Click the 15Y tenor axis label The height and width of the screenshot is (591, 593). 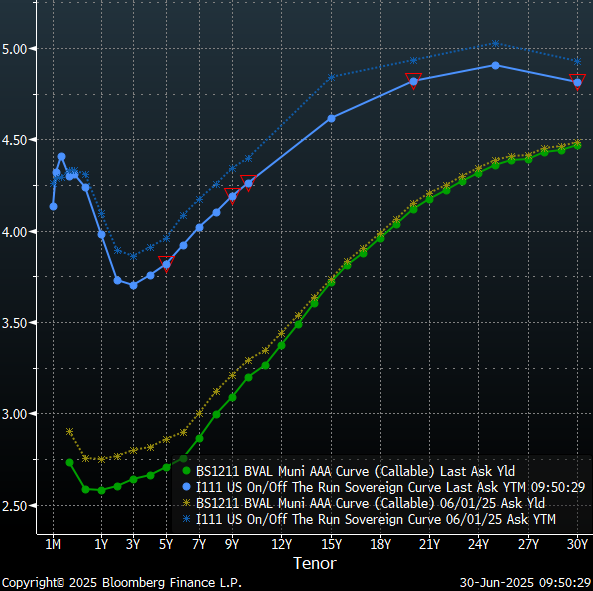[332, 544]
